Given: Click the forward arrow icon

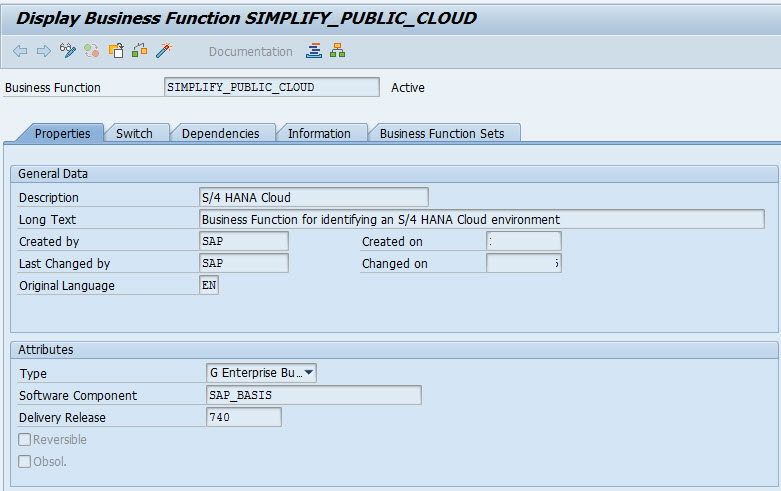Looking at the screenshot, I should pyautogui.click(x=44, y=51).
